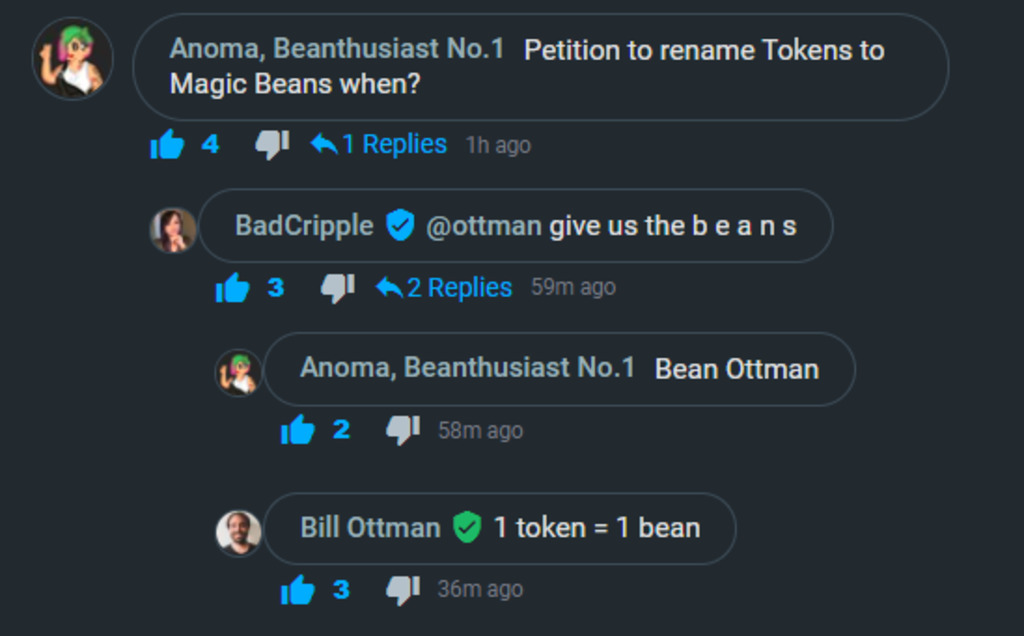The width and height of the screenshot is (1024, 636).
Task: Open BadCripple's profile avatar
Action: [173, 230]
